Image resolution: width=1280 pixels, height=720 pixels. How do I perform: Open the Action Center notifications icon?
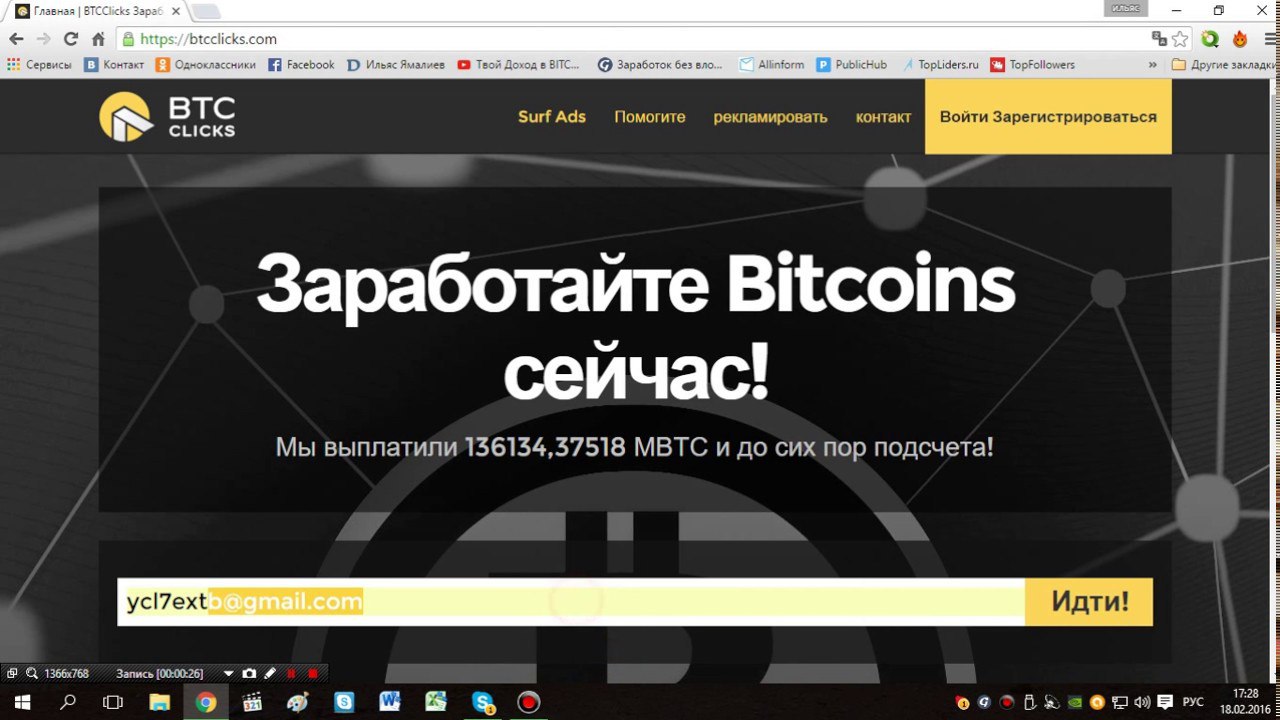tap(1166, 702)
